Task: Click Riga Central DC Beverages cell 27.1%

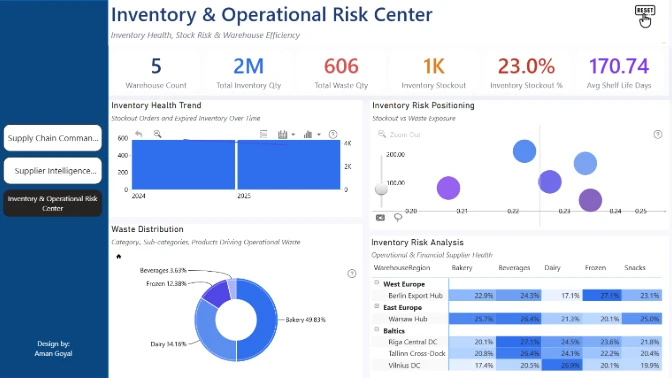Action: (519, 342)
